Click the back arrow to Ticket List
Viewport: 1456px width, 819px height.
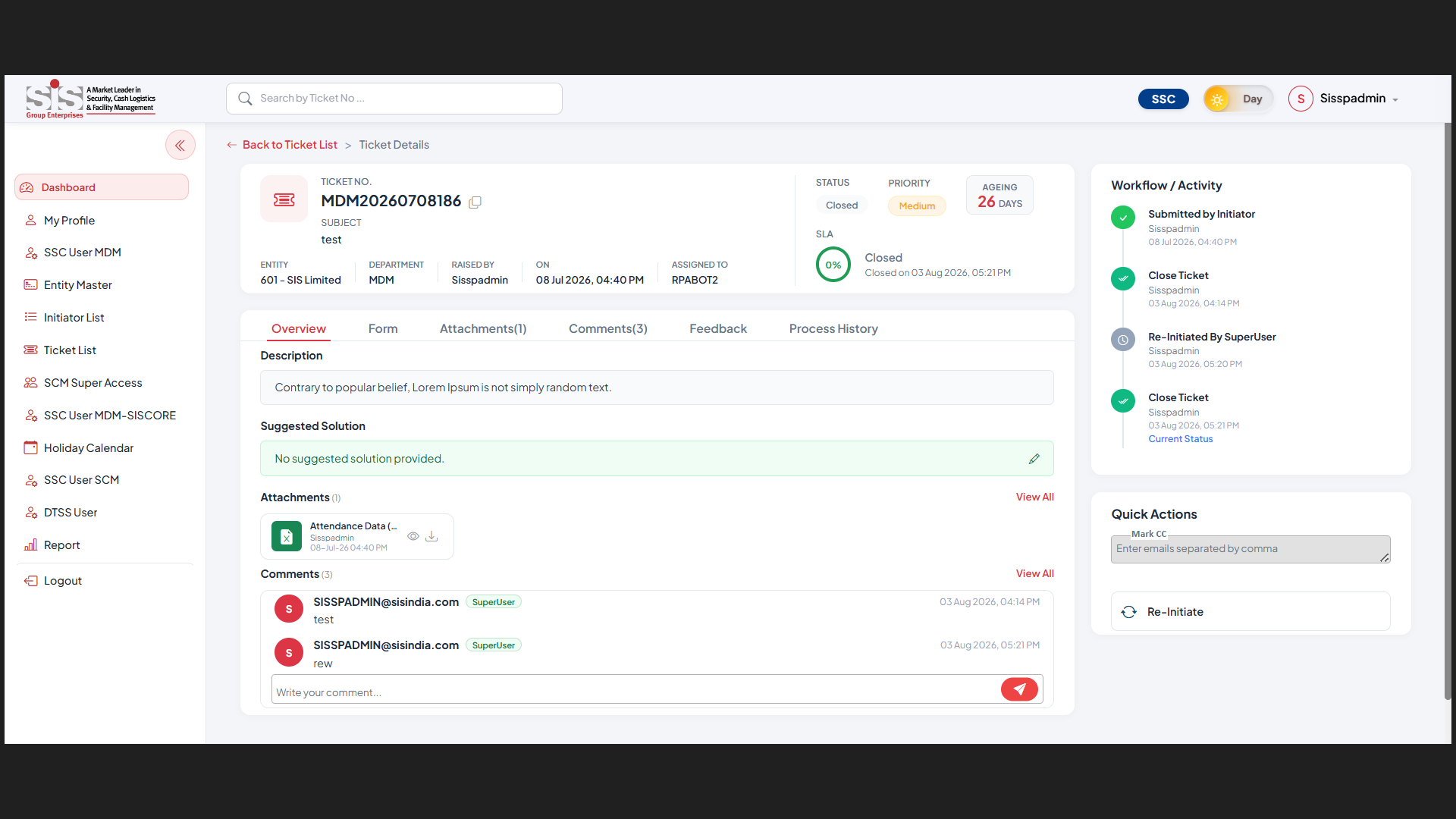pos(231,145)
